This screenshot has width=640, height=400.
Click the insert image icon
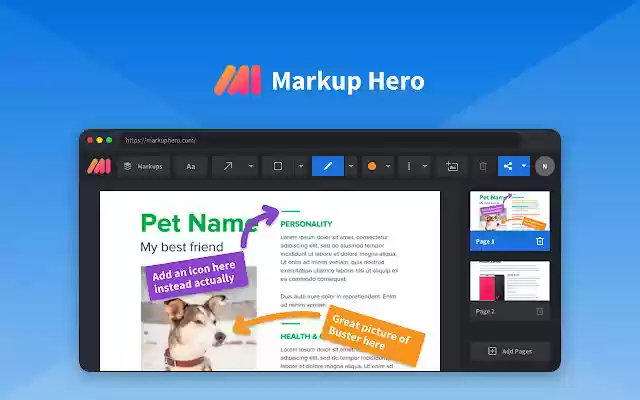[x=452, y=166]
